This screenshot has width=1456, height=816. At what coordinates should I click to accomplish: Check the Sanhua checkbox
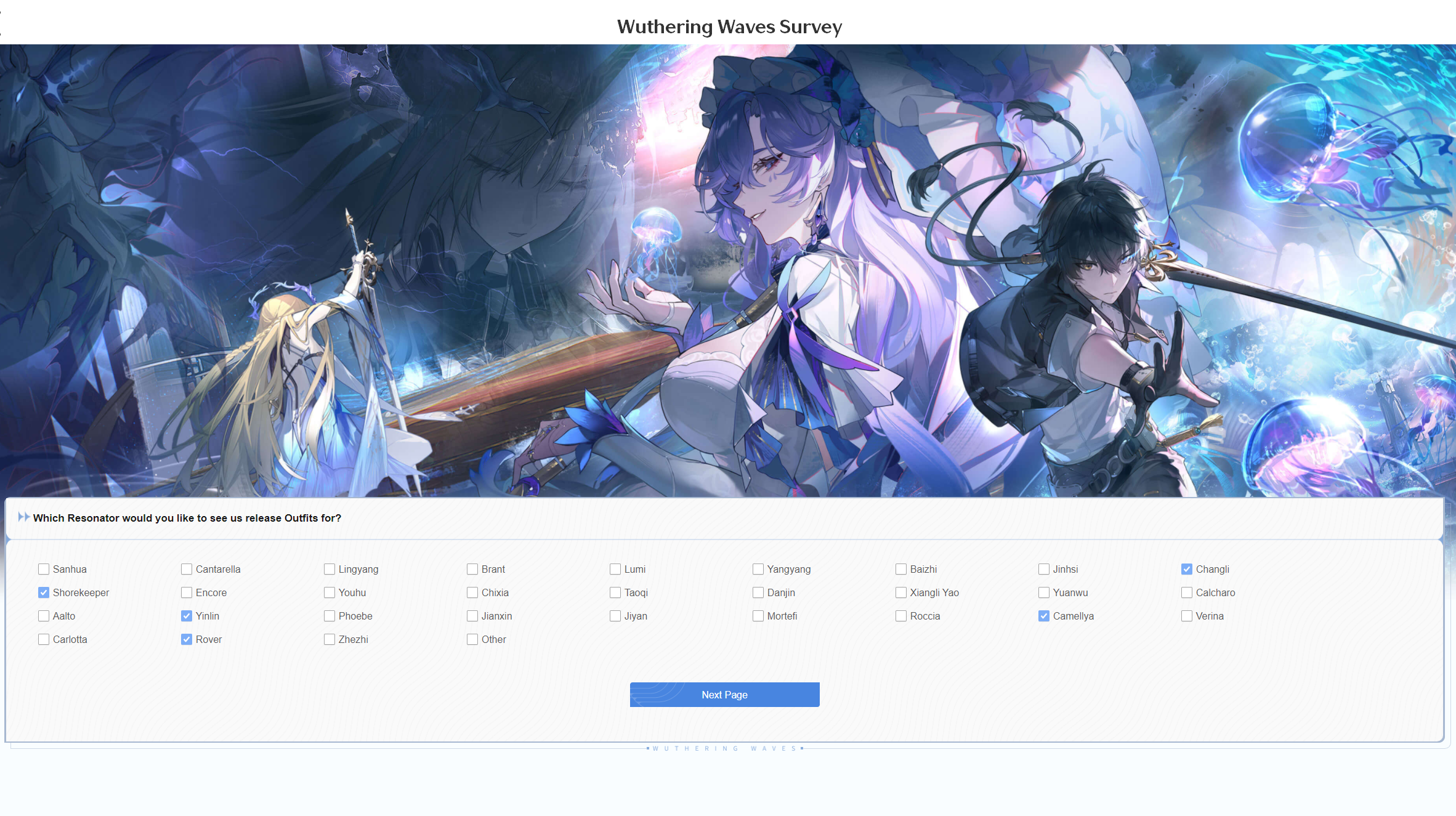pos(44,569)
